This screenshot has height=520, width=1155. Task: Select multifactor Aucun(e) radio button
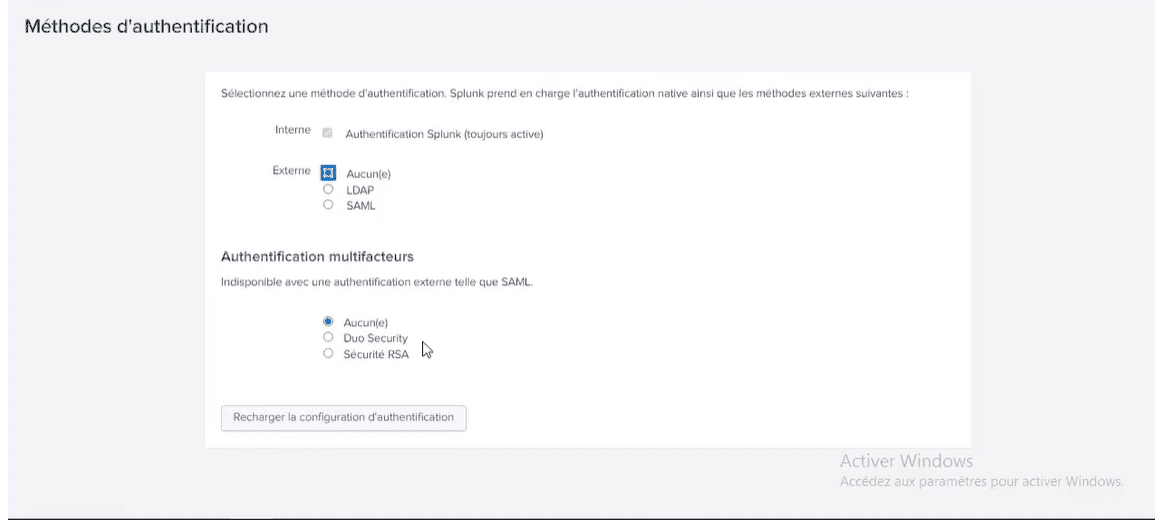click(x=329, y=321)
